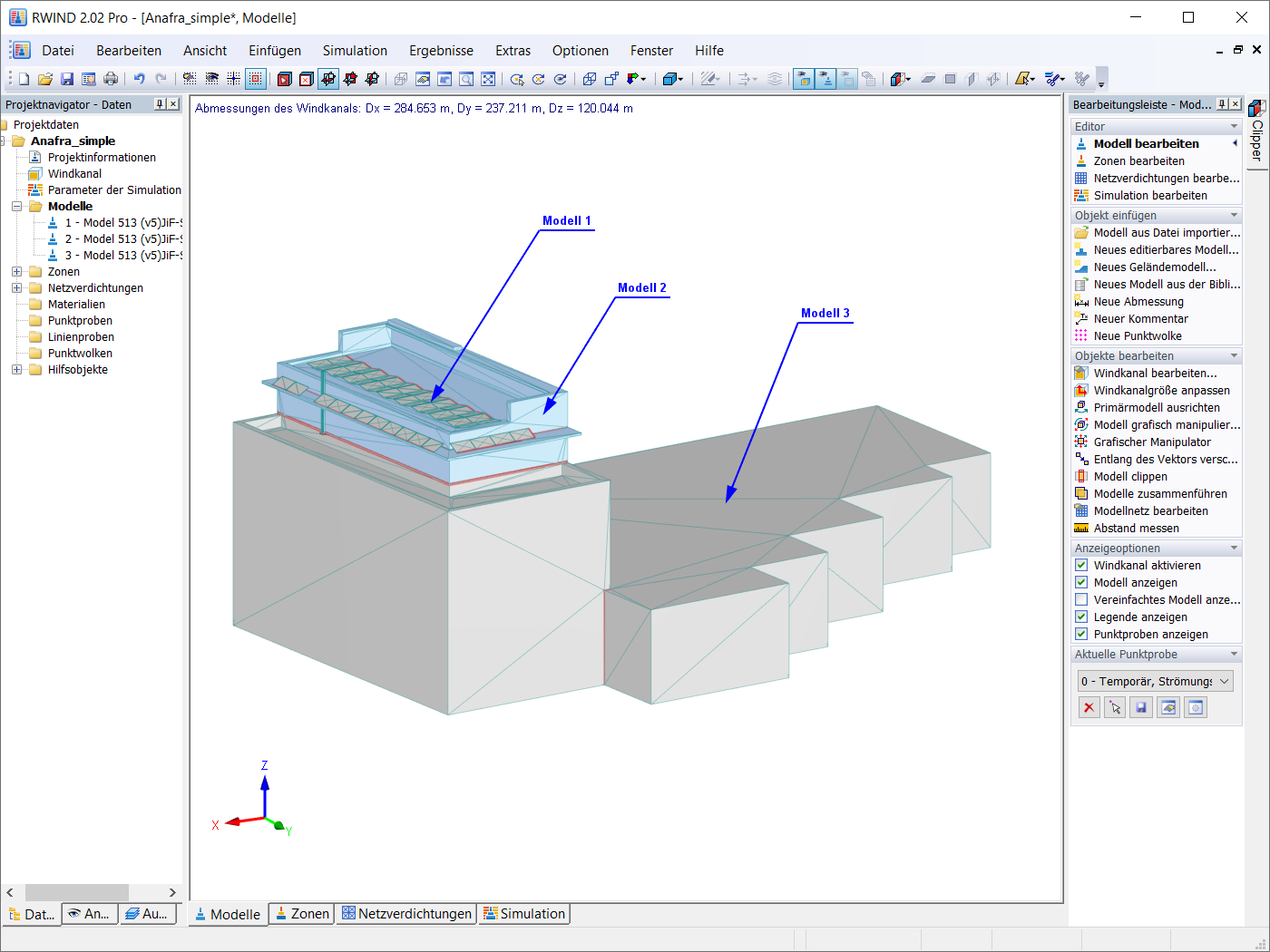1270x952 pixels.
Task: Click the Projektinformationen document icon
Action: pyautogui.click(x=35, y=157)
